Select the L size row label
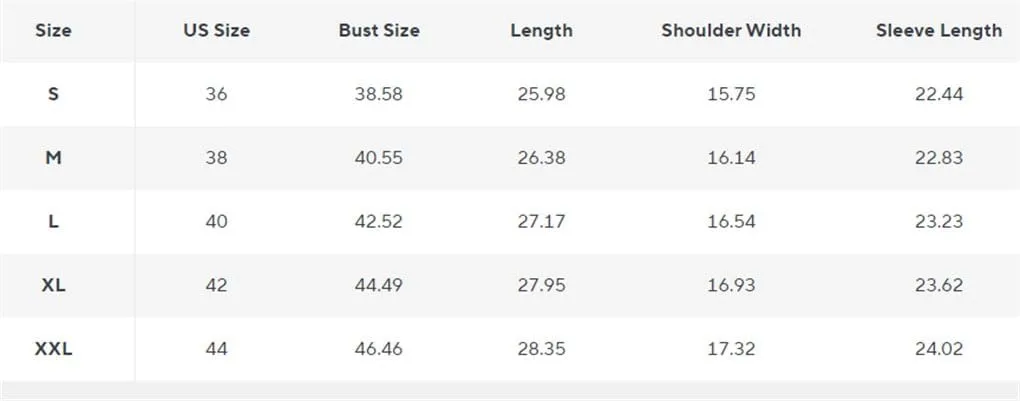1020x401 pixels. 53,221
